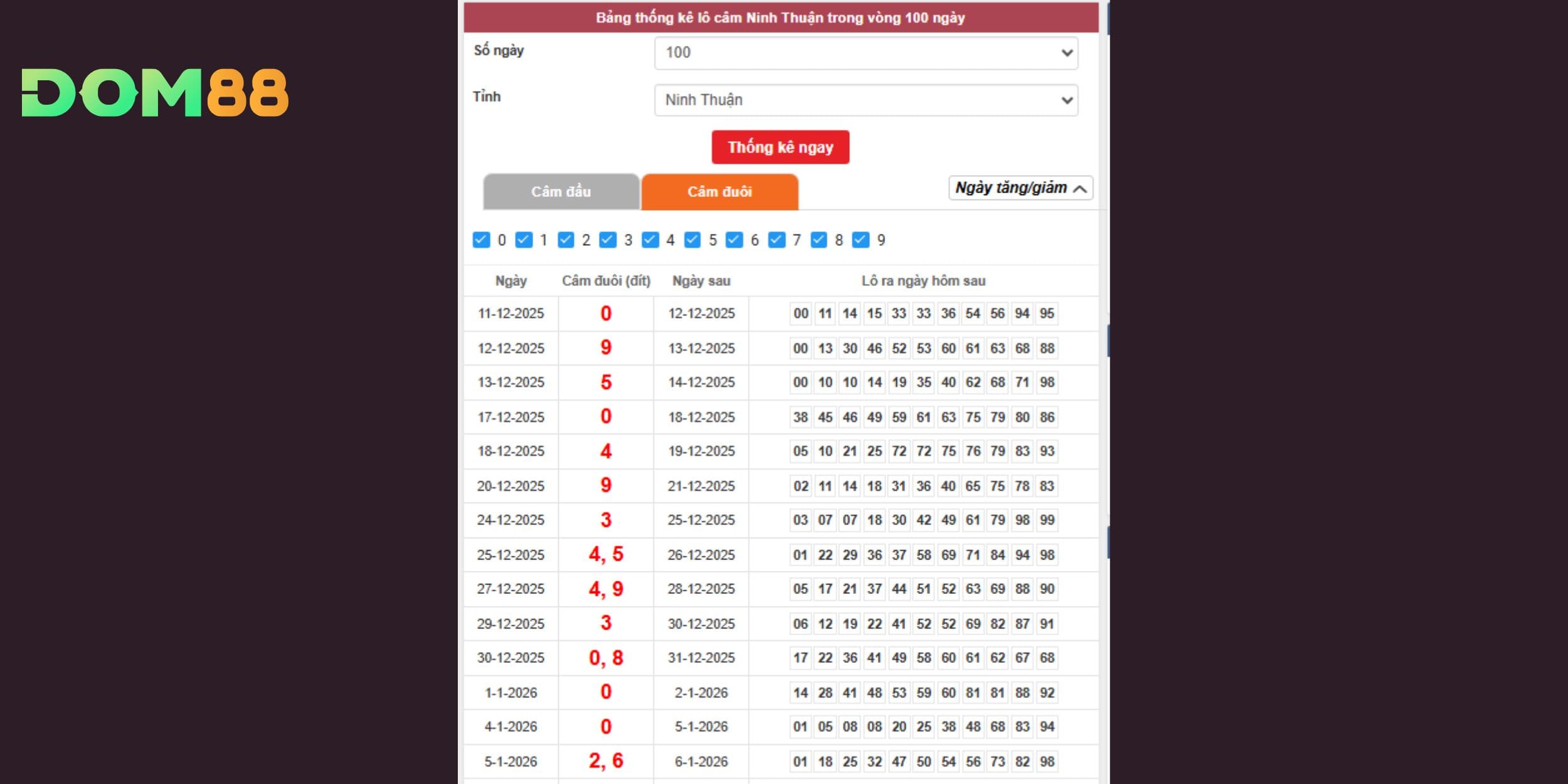Uncheck the digit 0 checkbox
1568x784 pixels.
click(x=481, y=239)
